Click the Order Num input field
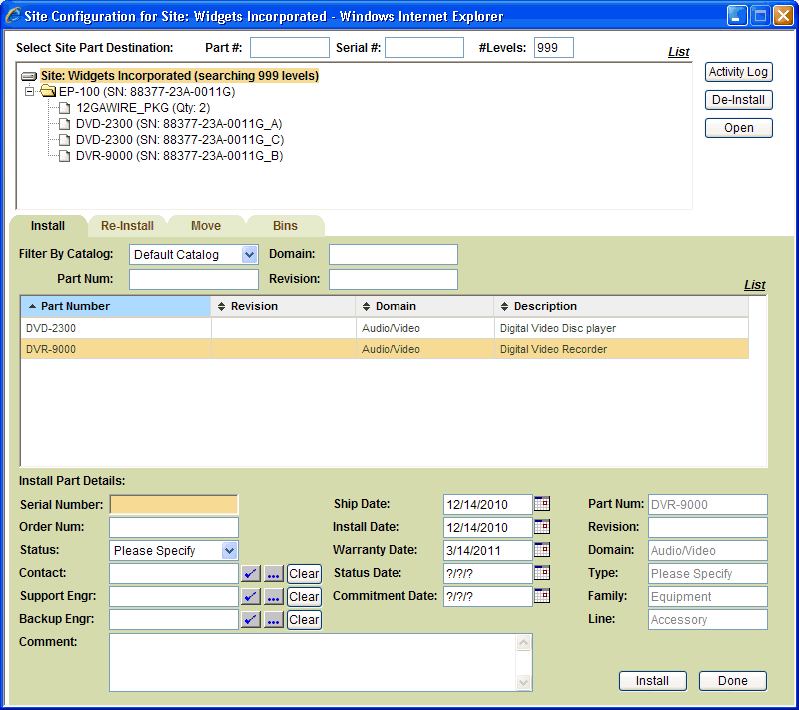The width and height of the screenshot is (799, 710). pyautogui.click(x=174, y=528)
